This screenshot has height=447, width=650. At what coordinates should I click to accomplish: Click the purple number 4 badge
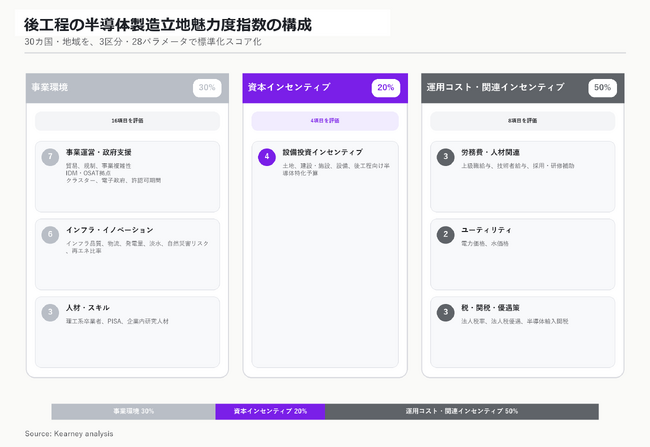(267, 157)
